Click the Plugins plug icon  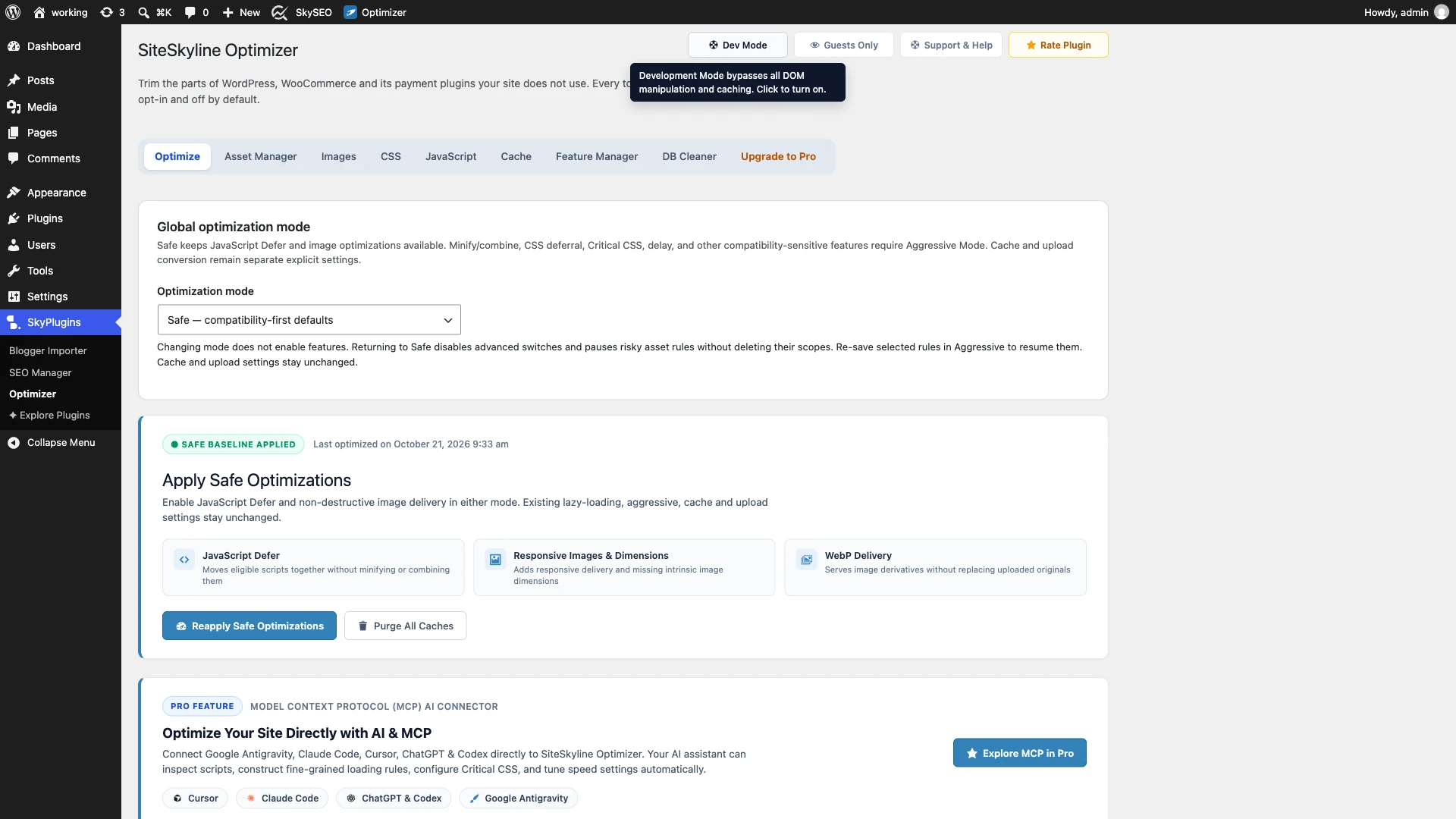pos(14,218)
